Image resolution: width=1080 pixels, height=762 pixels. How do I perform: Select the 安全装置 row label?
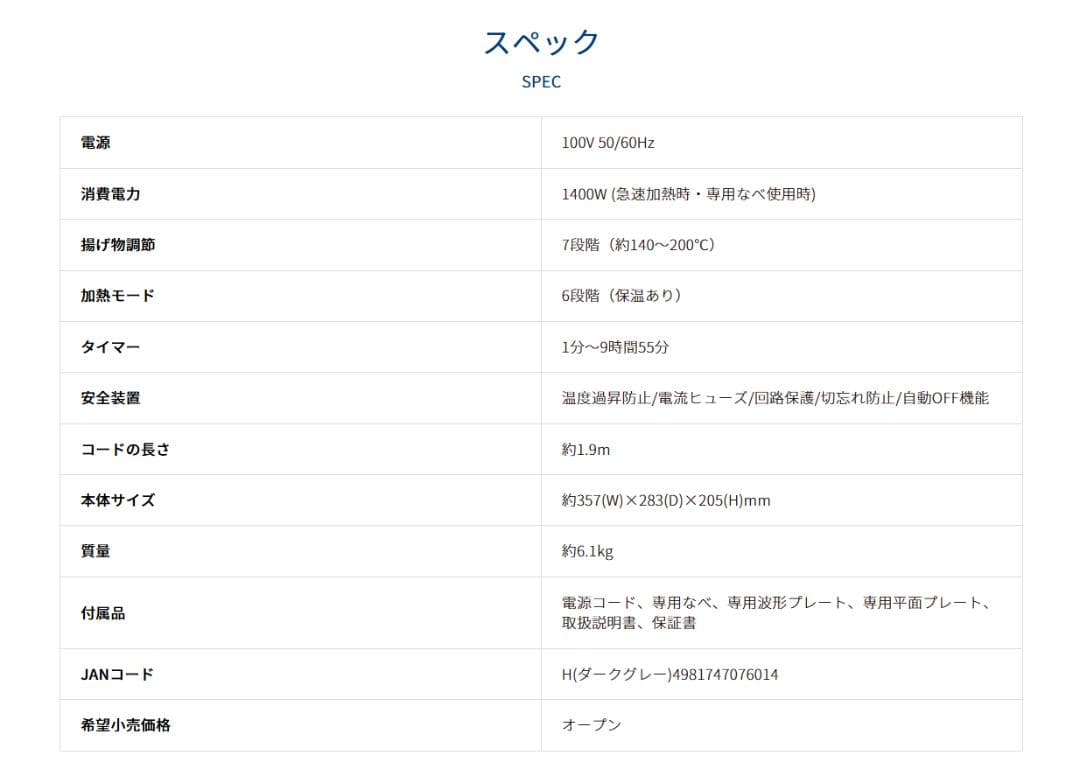[110, 398]
